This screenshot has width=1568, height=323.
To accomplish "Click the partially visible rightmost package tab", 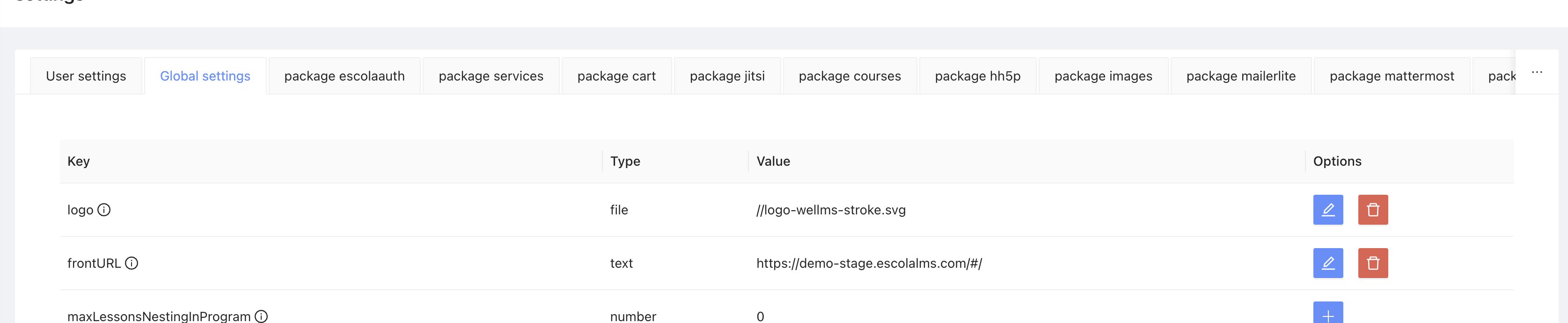I will [1503, 75].
